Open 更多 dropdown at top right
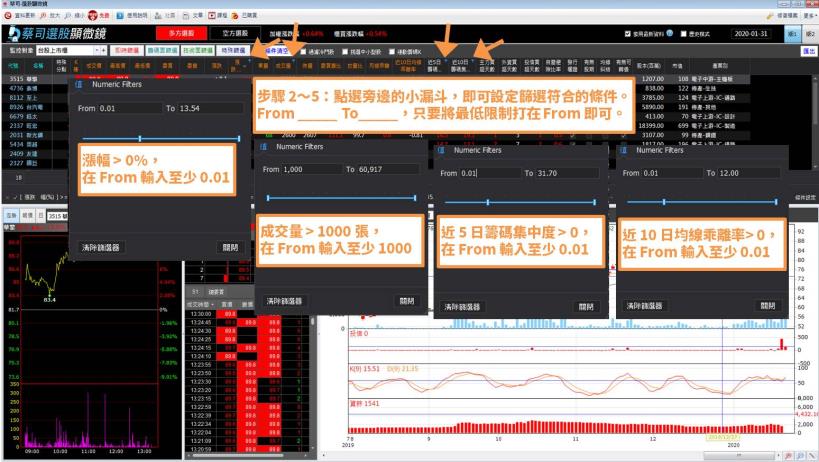Viewport: 819px width, 462px height. (x=810, y=16)
